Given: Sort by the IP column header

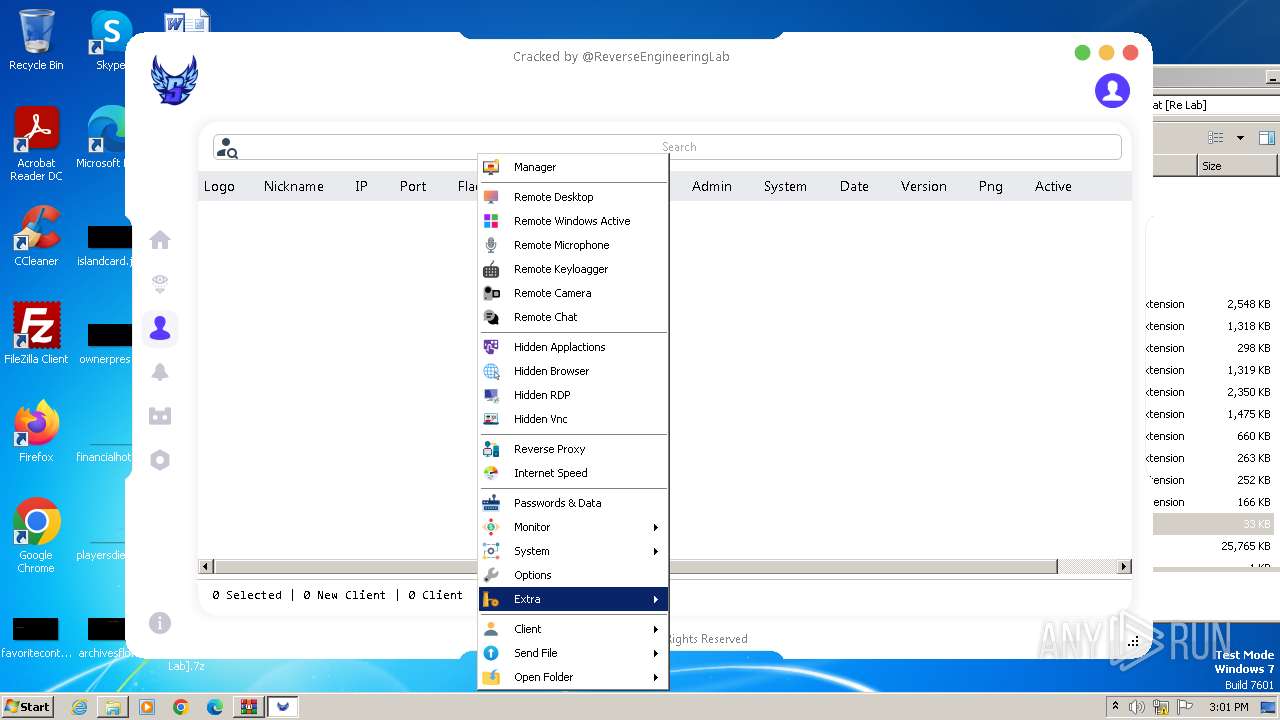Looking at the screenshot, I should tap(361, 186).
